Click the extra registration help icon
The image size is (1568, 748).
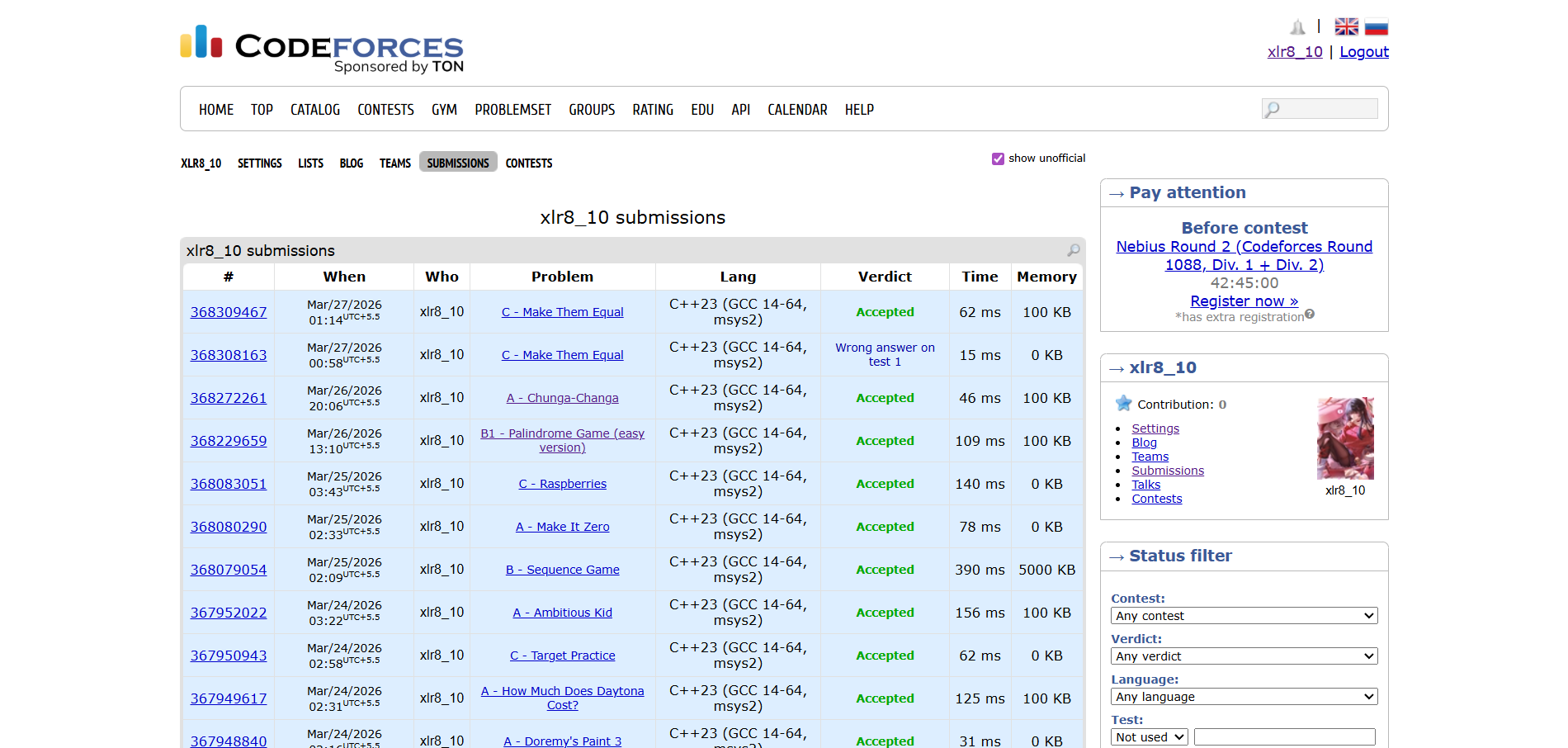pyautogui.click(x=1310, y=315)
